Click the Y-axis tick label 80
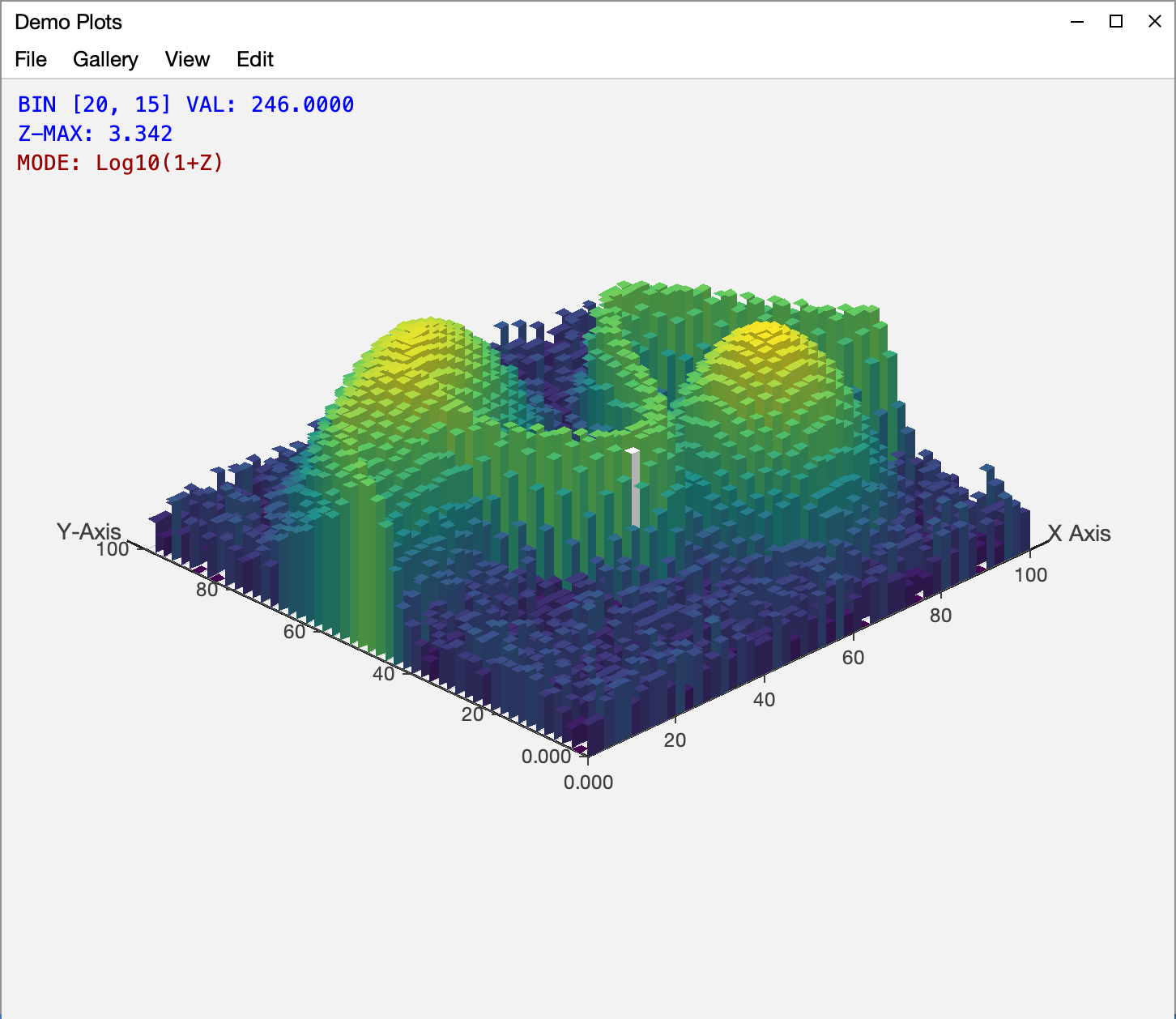The height and width of the screenshot is (1019, 1176). click(207, 590)
